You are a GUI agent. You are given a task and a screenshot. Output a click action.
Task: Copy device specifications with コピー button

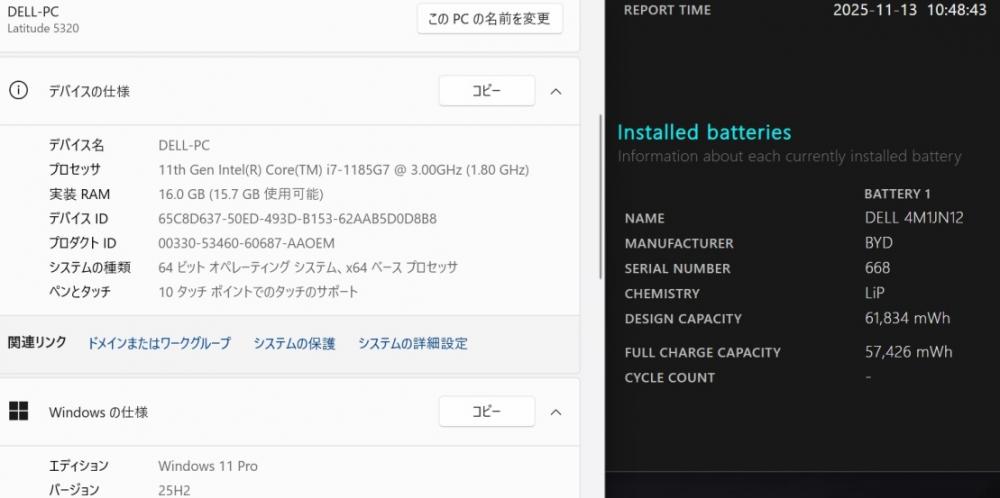pos(487,91)
